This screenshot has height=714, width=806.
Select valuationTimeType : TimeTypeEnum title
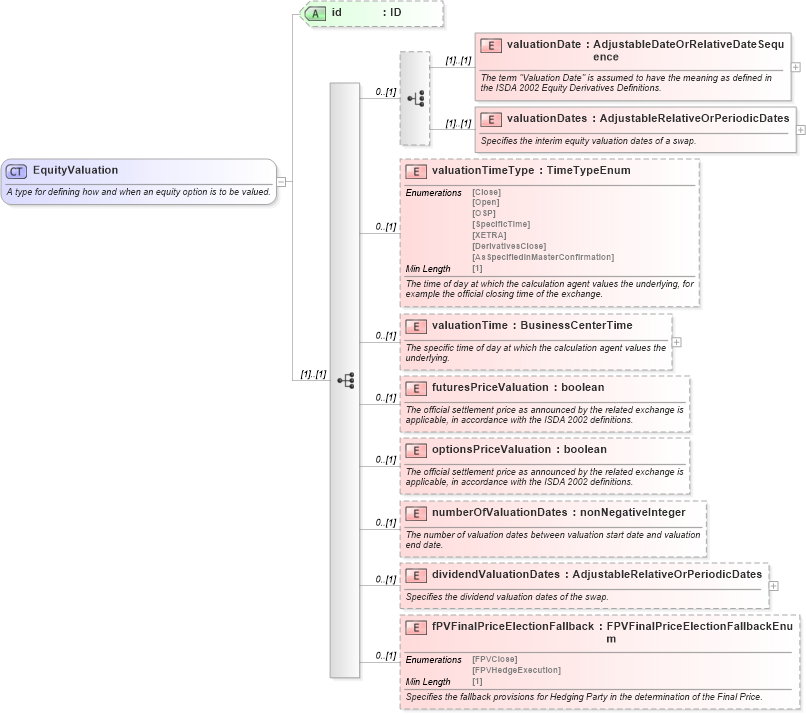pos(531,170)
